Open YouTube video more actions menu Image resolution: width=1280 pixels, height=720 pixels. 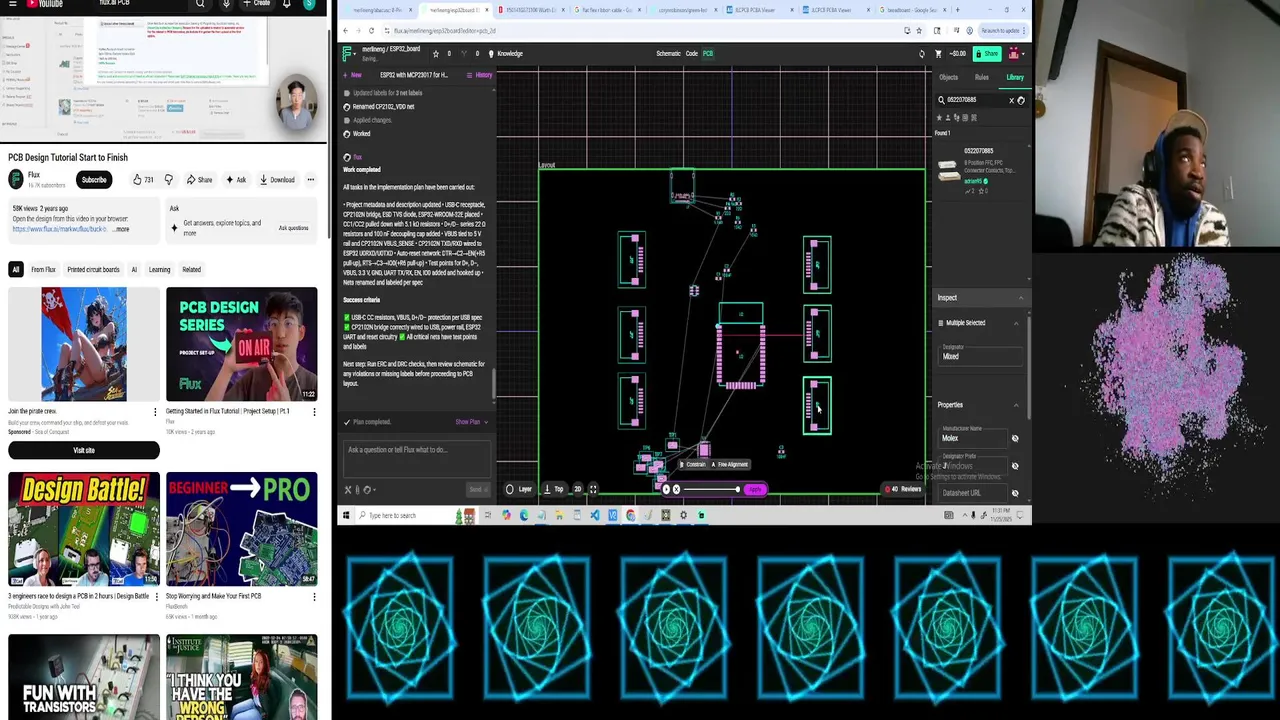311,180
